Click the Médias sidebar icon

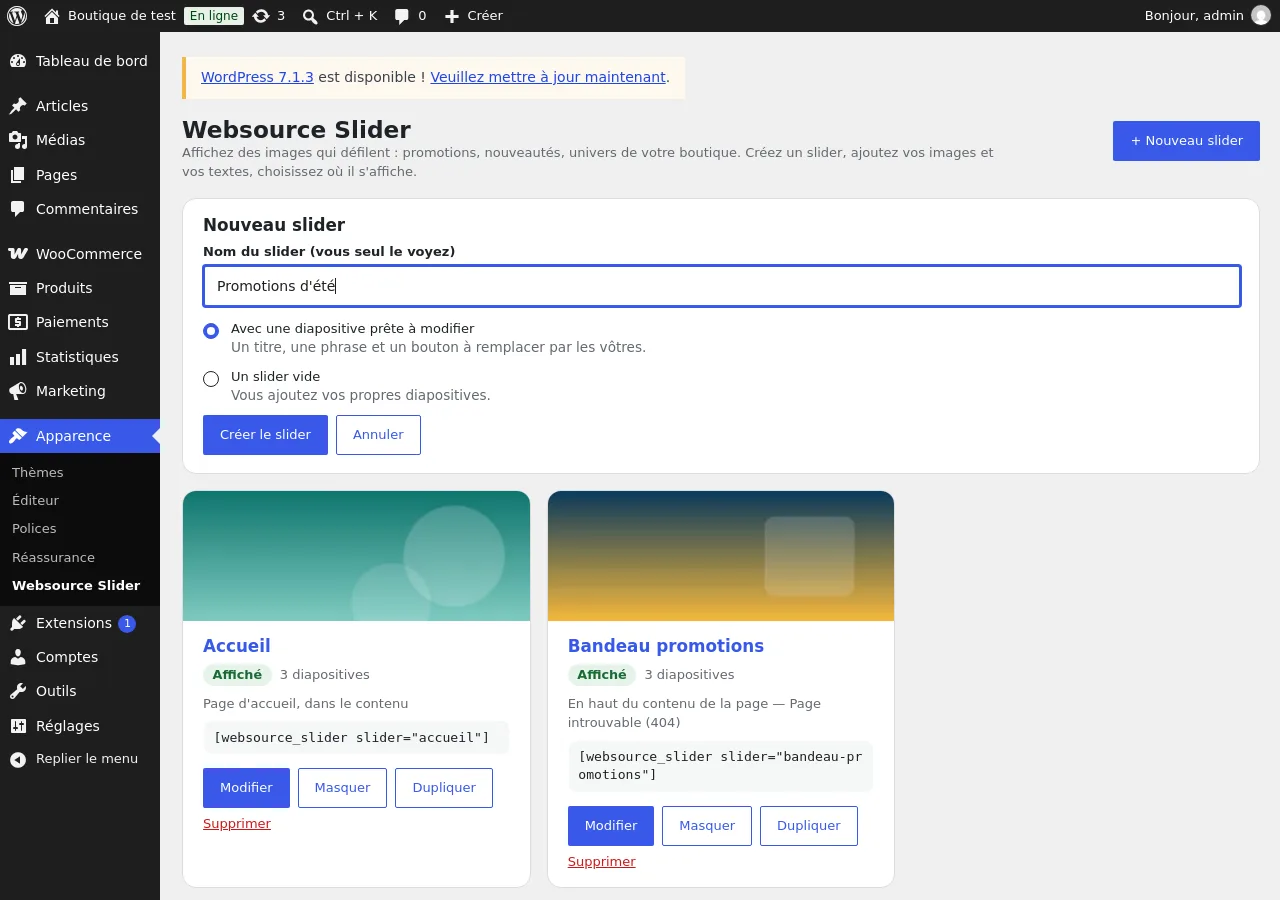point(18,140)
